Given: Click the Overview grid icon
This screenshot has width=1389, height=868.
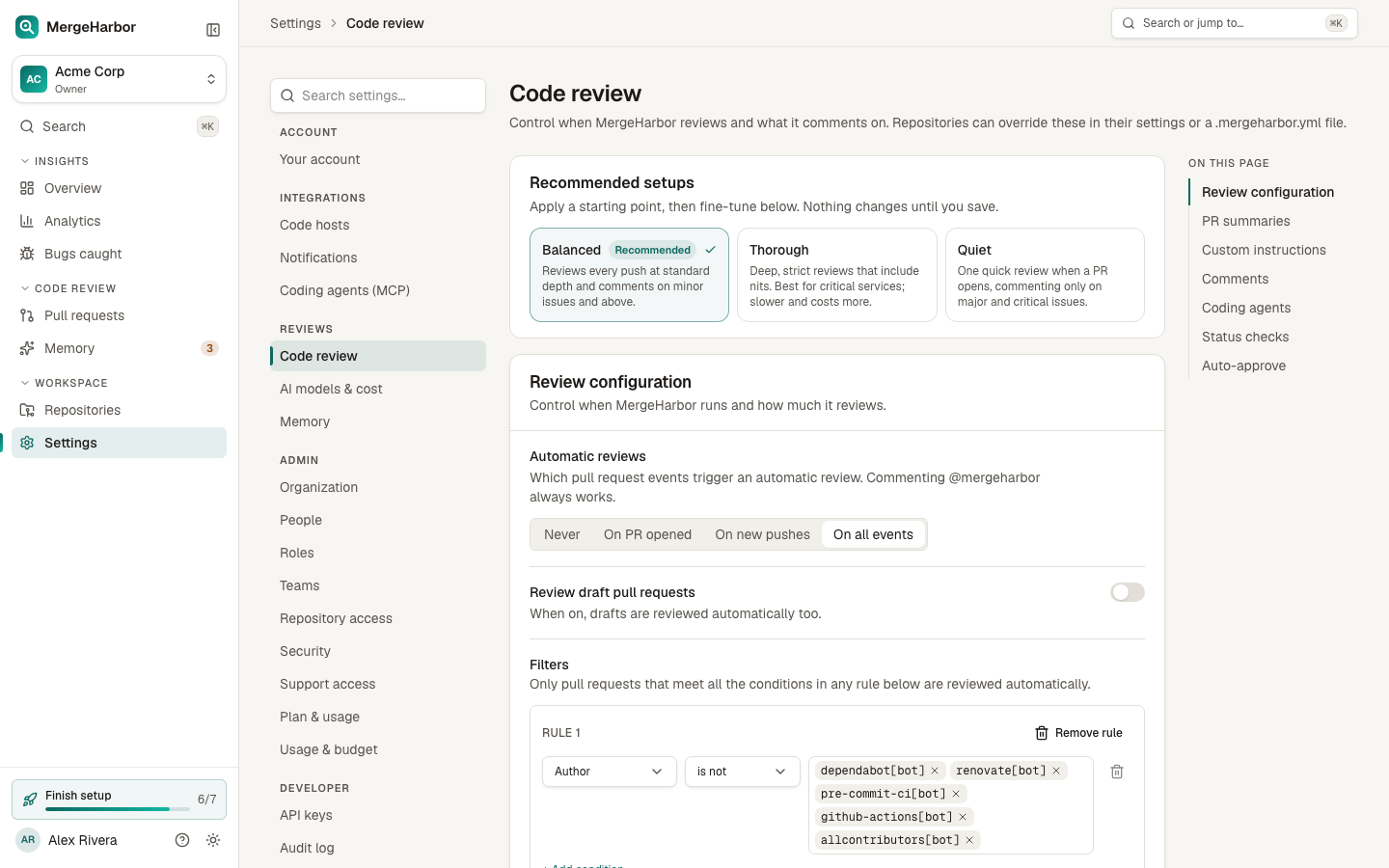Looking at the screenshot, I should point(27,188).
